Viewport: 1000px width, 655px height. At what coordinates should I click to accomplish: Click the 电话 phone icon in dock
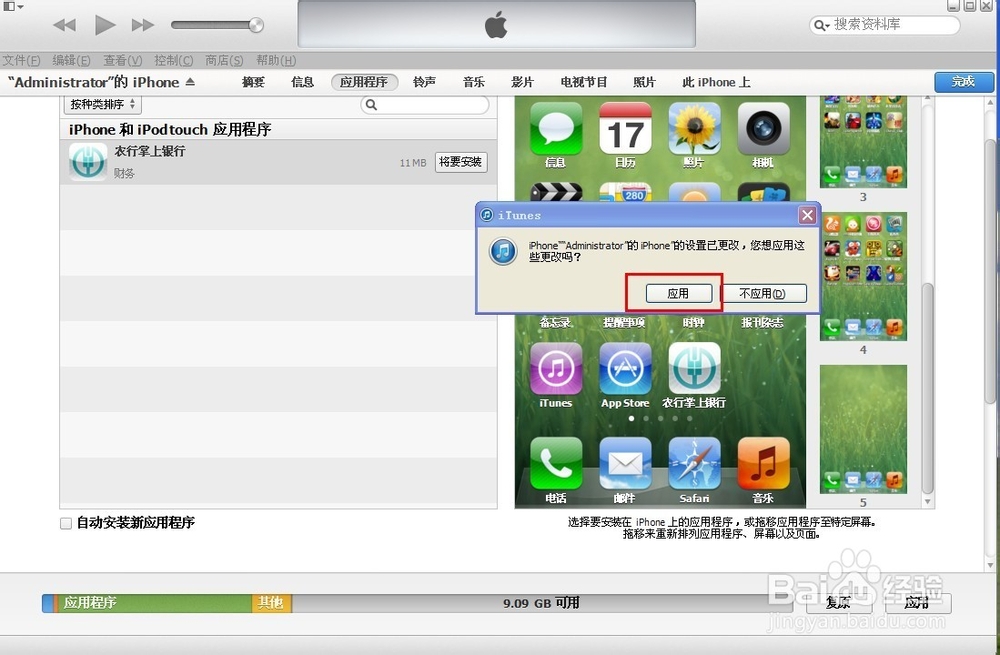[x=555, y=464]
